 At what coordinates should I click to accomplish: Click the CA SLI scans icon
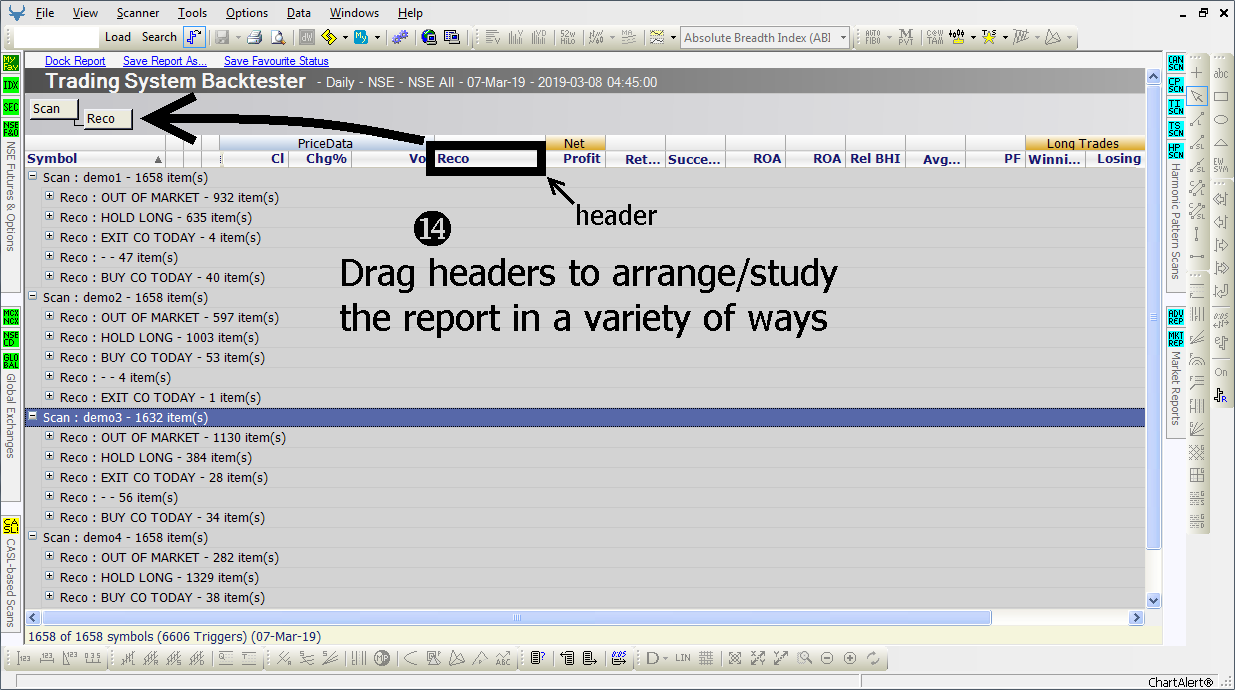tap(11, 526)
